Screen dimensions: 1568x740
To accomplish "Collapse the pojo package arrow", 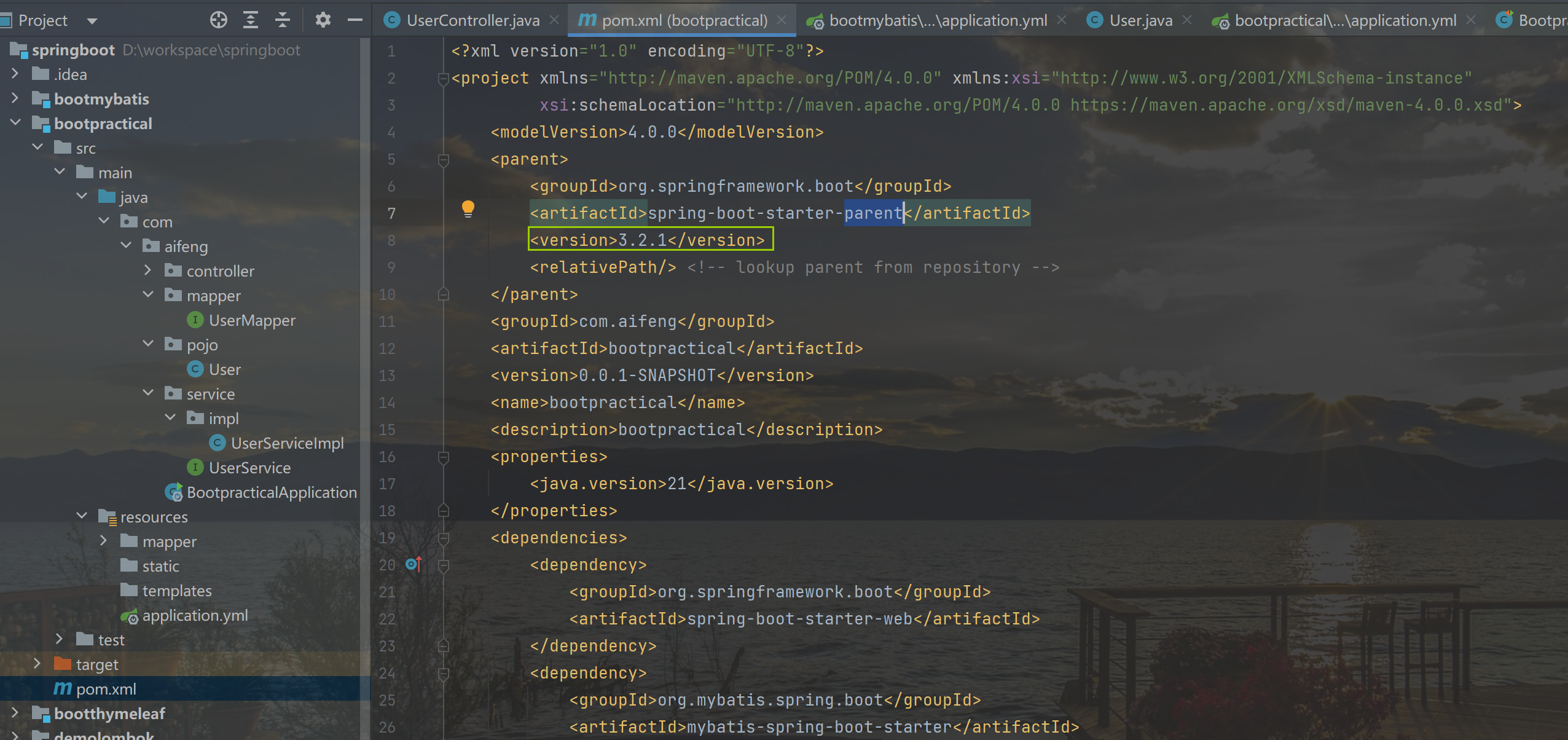I will 148,344.
